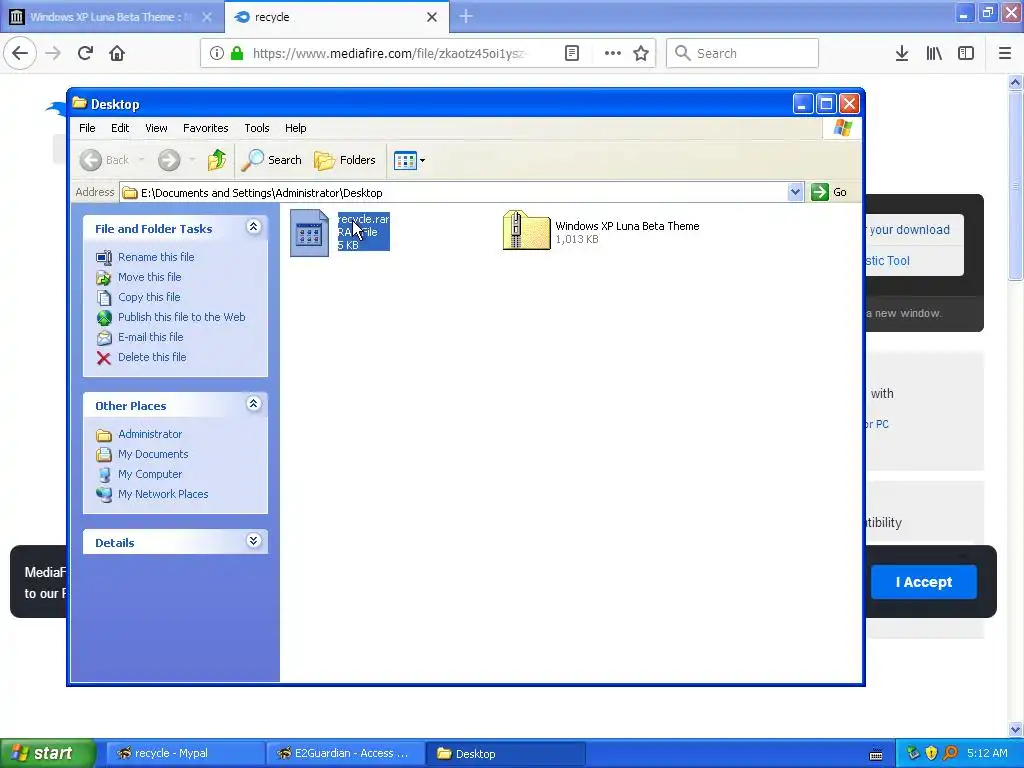Open the browser Library icon

[x=934, y=53]
